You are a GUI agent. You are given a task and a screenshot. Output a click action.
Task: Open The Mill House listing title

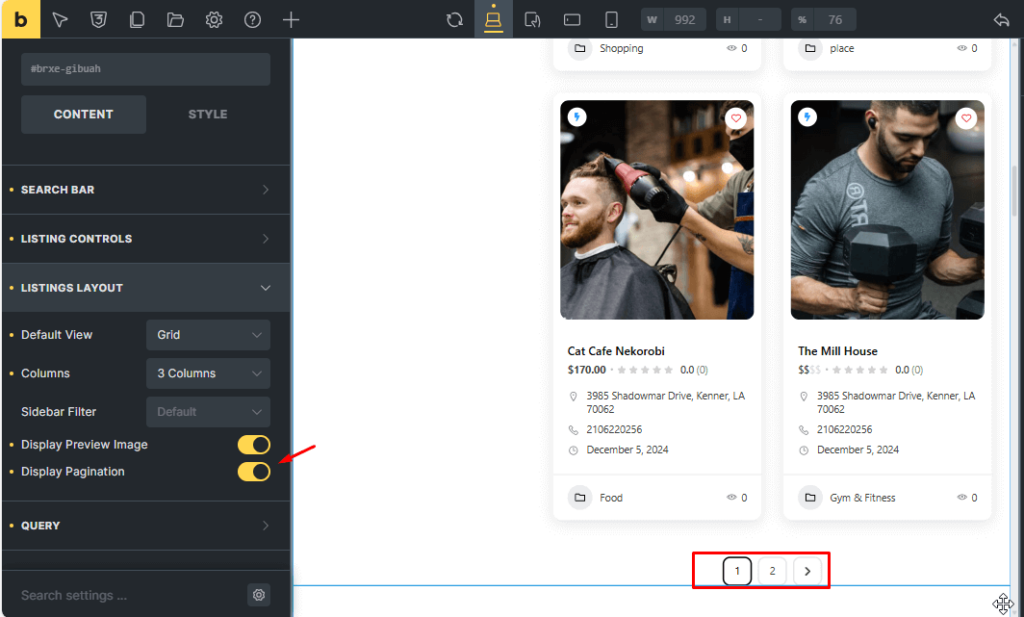[837, 351]
